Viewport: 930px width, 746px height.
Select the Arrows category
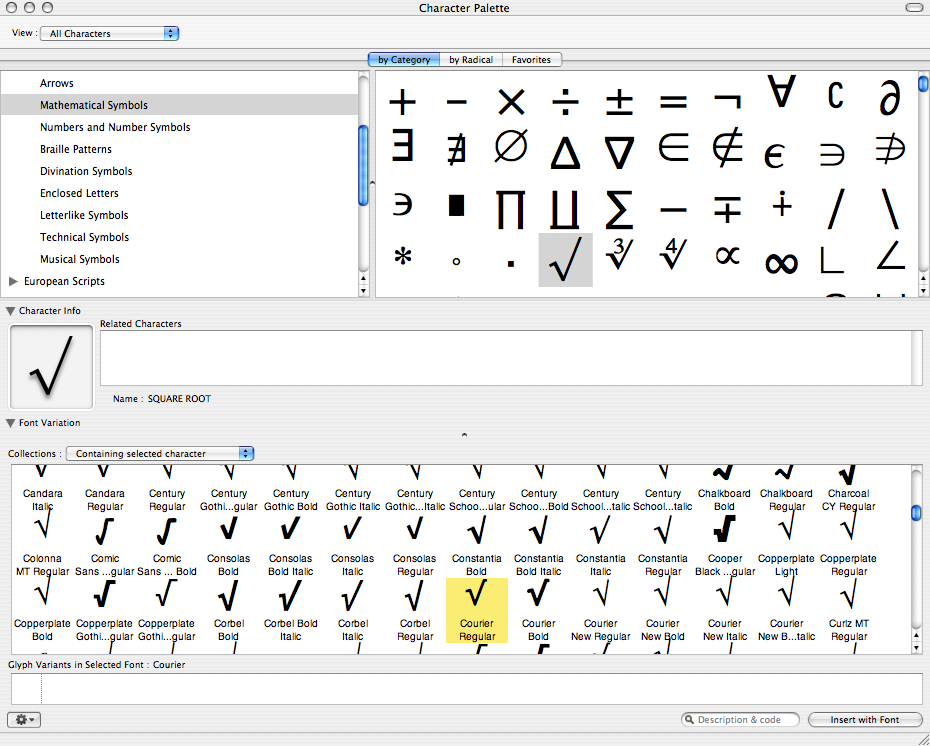(x=179, y=83)
